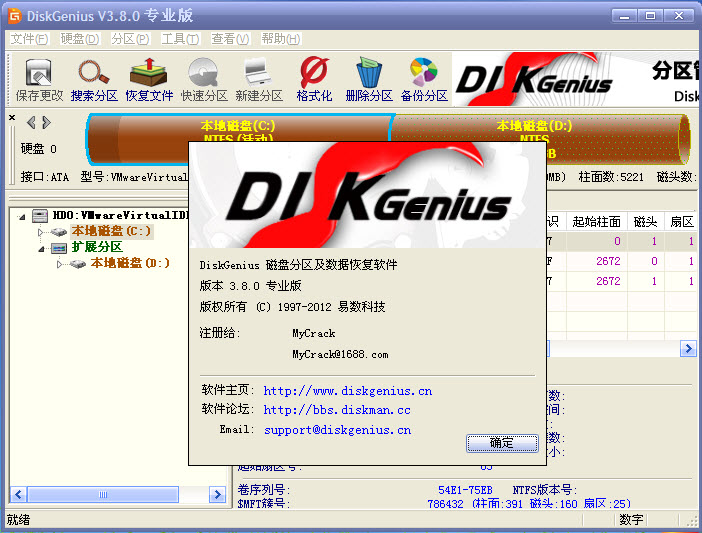Open the http://www.diskgenius.cn homepage link

click(x=347, y=391)
